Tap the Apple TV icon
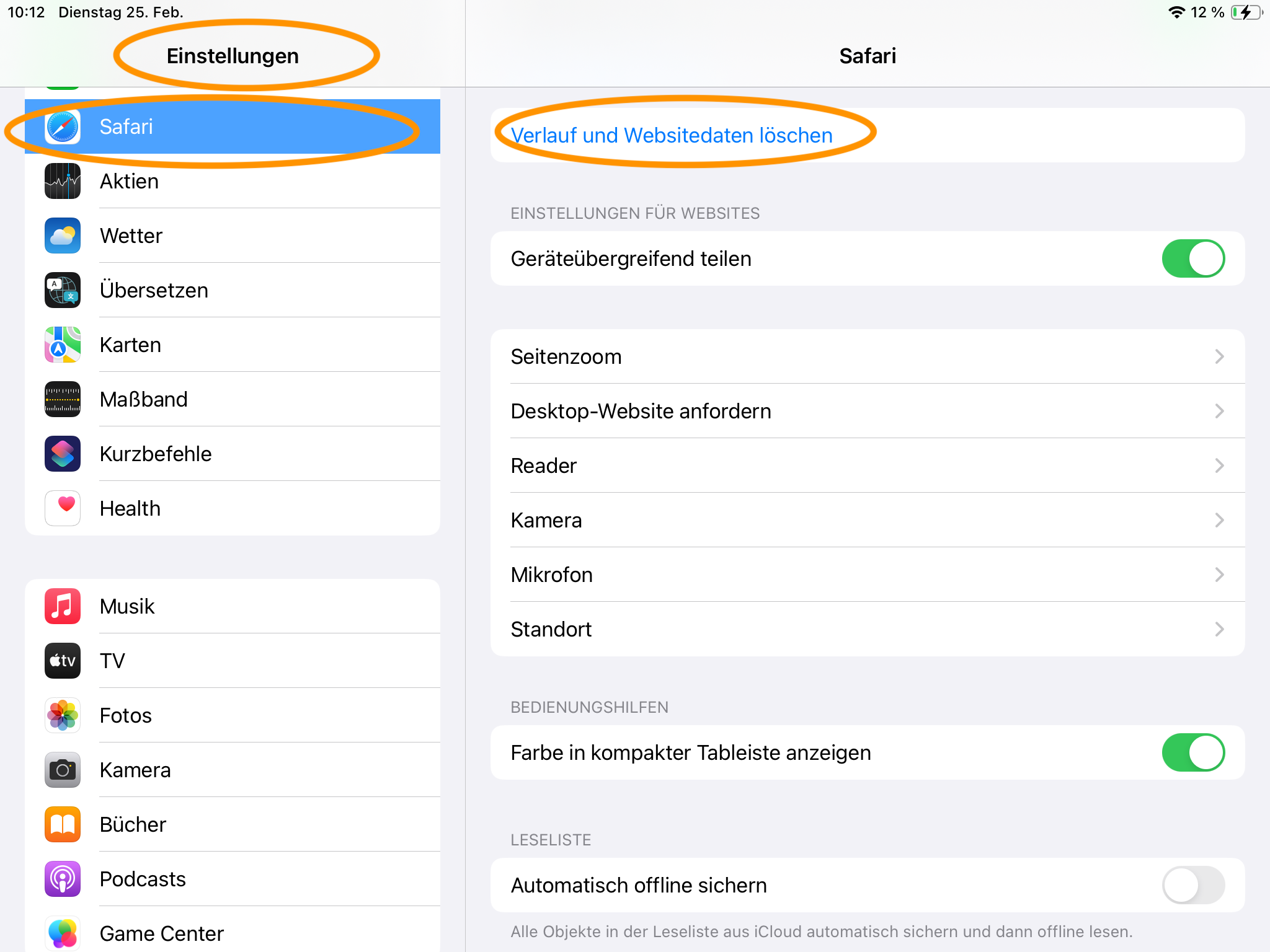 [63, 661]
